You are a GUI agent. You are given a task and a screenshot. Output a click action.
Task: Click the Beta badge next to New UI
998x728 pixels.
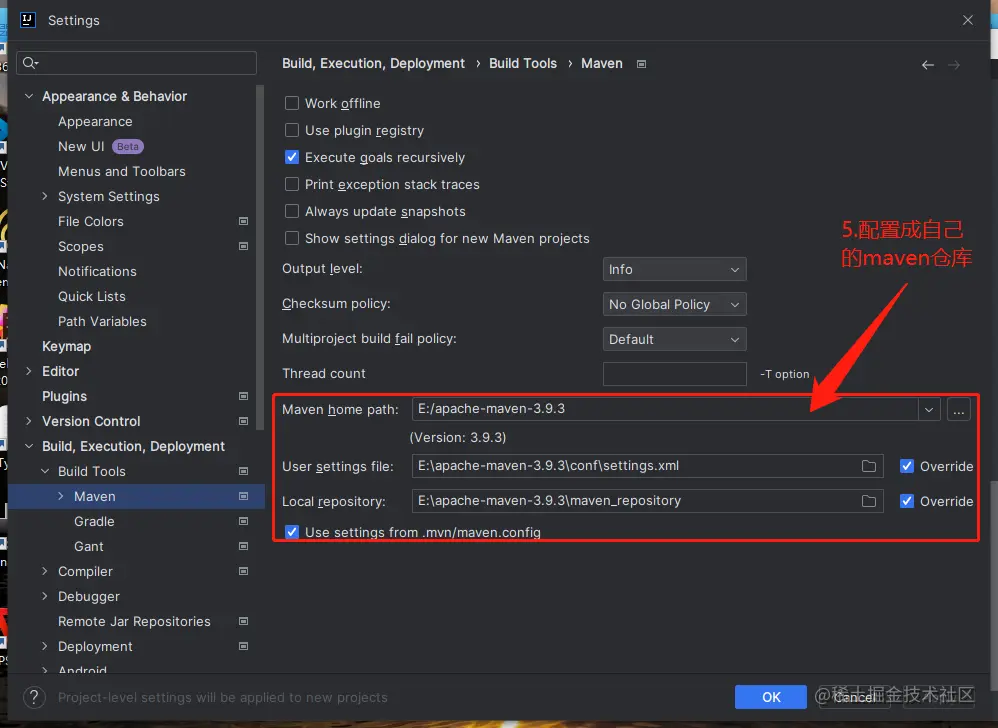pos(128,146)
